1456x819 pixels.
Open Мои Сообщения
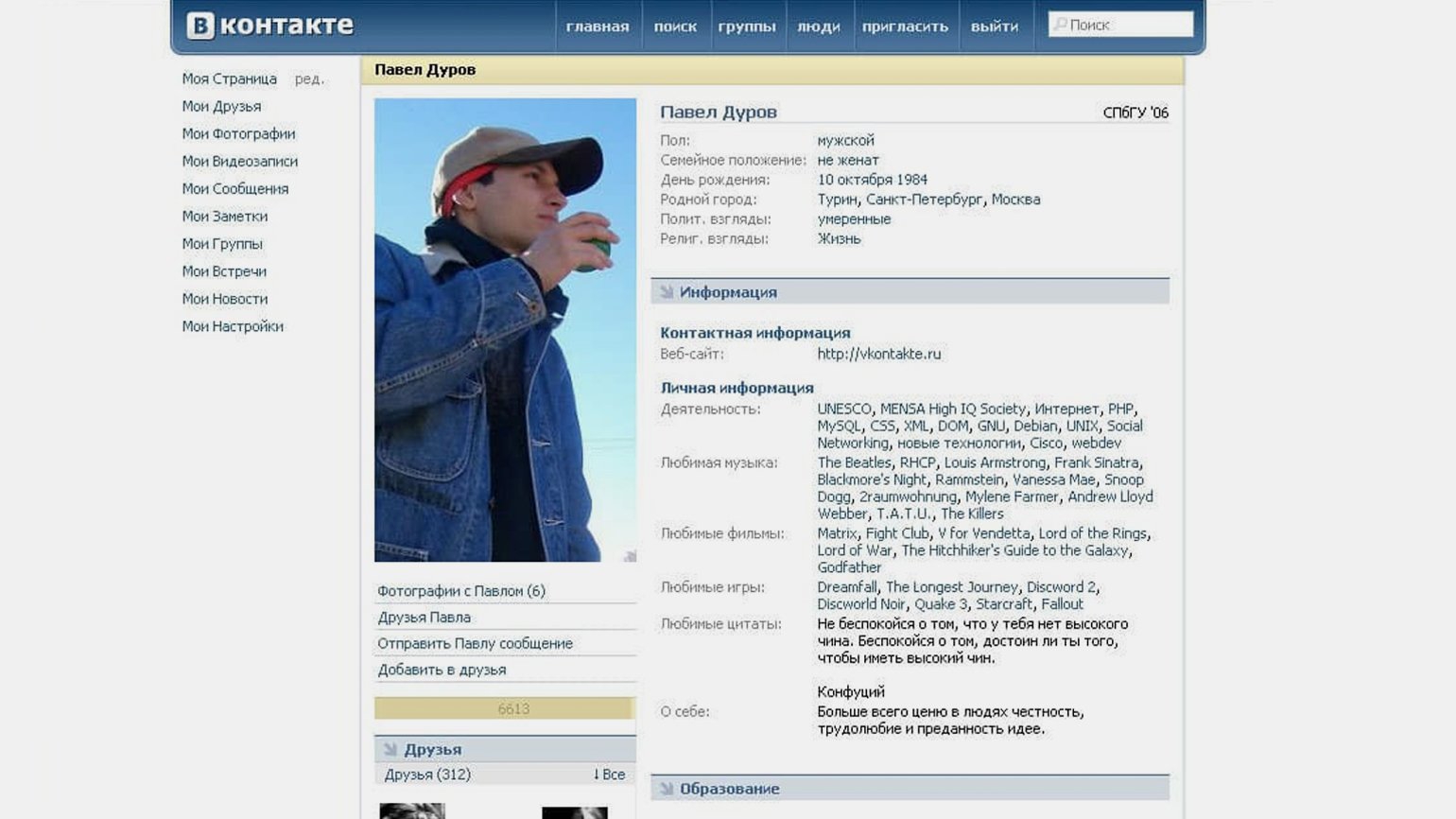coord(235,188)
